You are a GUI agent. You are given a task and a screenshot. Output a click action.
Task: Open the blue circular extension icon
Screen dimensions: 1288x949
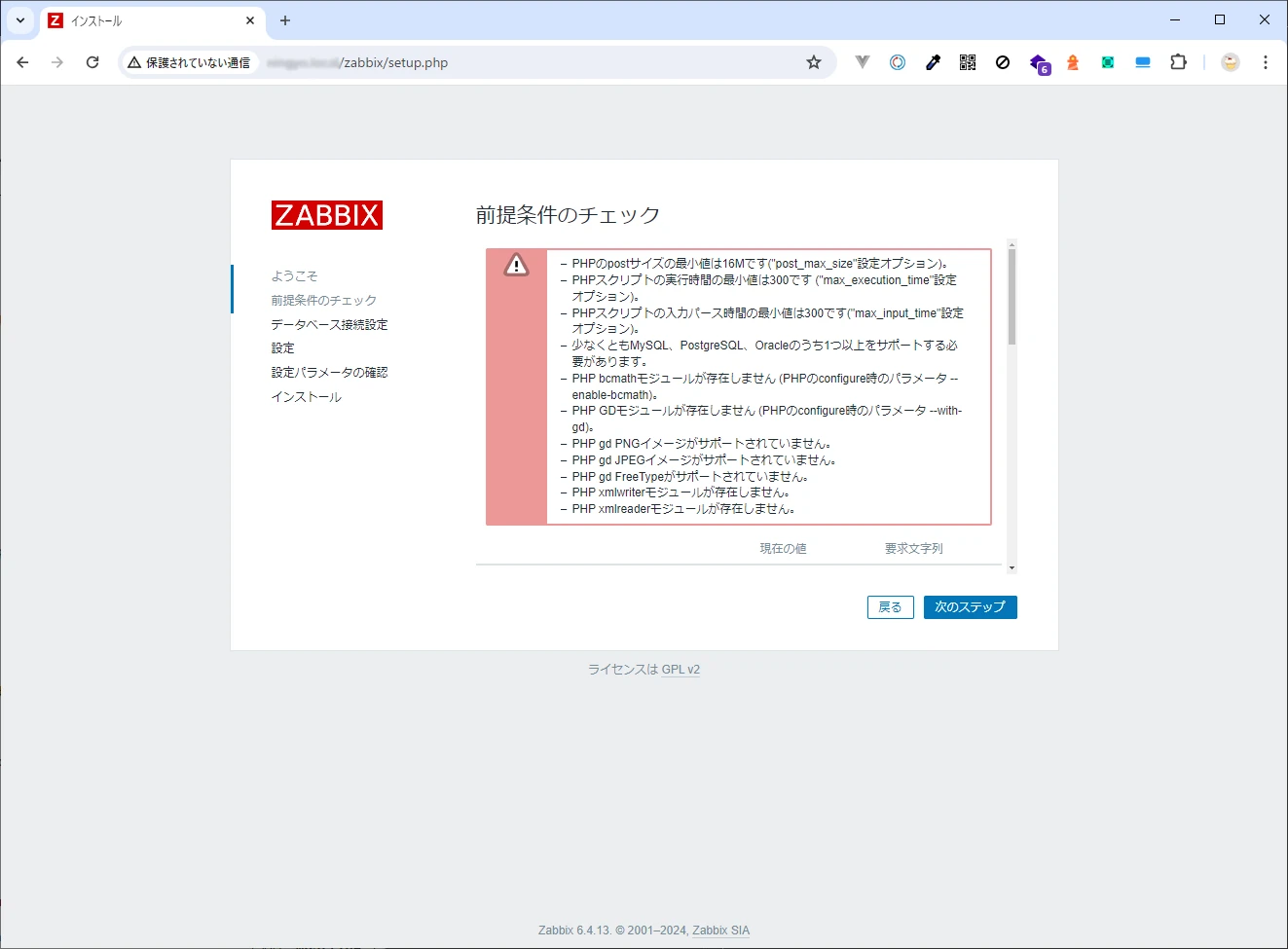pyautogui.click(x=898, y=62)
